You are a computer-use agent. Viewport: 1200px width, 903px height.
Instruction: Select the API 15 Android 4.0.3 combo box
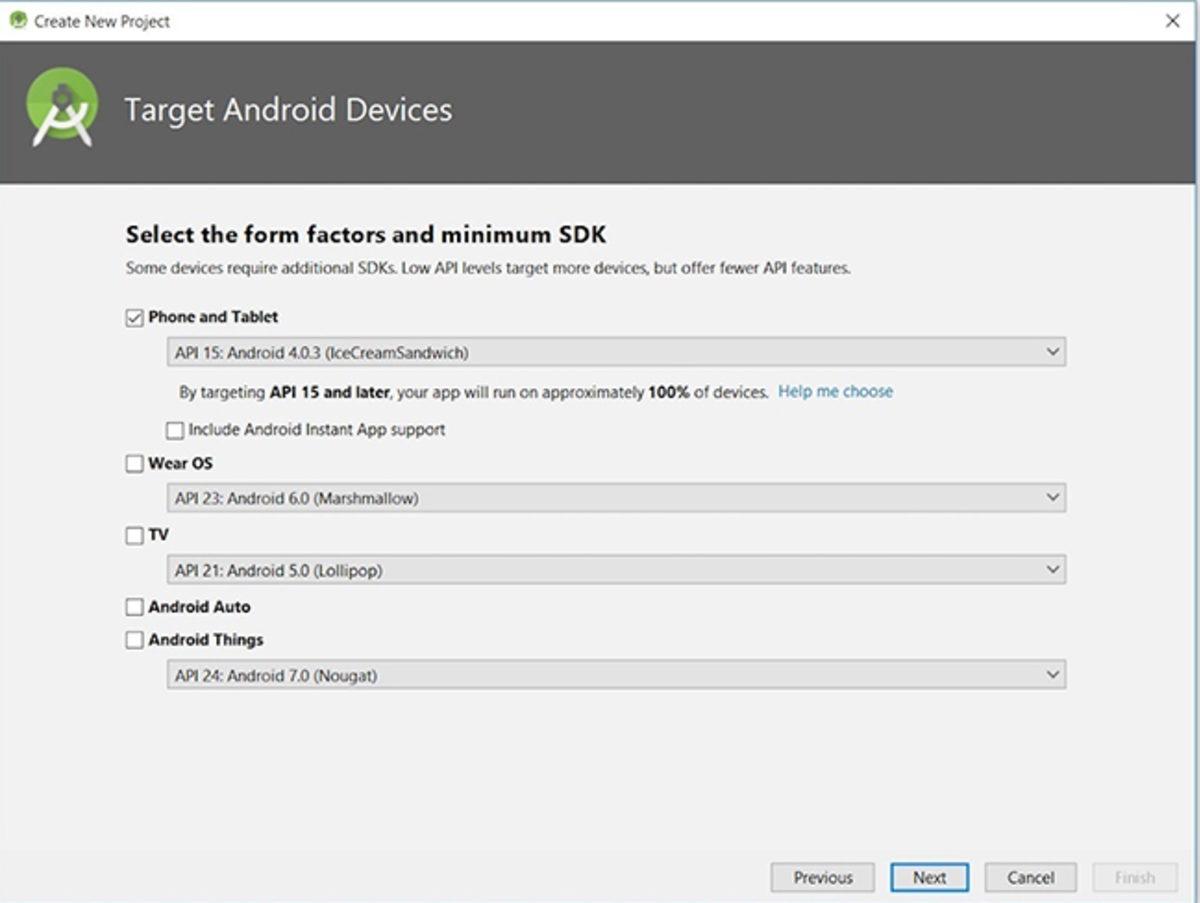click(x=600, y=352)
